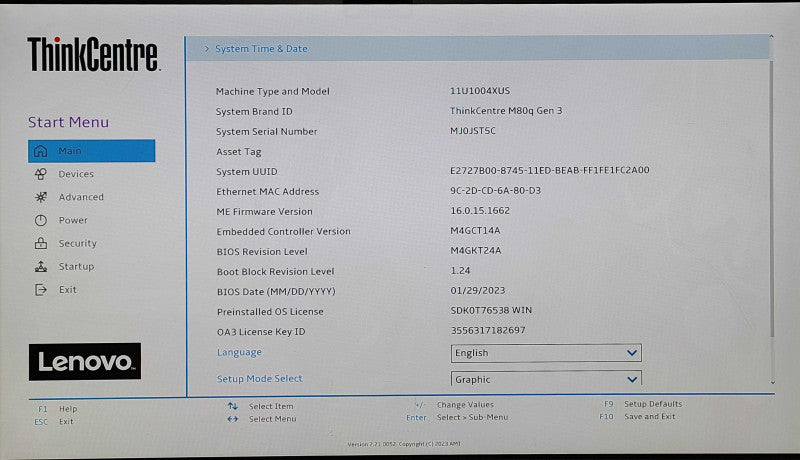Click BIOS revision M4GKT24A
800x460 pixels.
[x=476, y=250]
